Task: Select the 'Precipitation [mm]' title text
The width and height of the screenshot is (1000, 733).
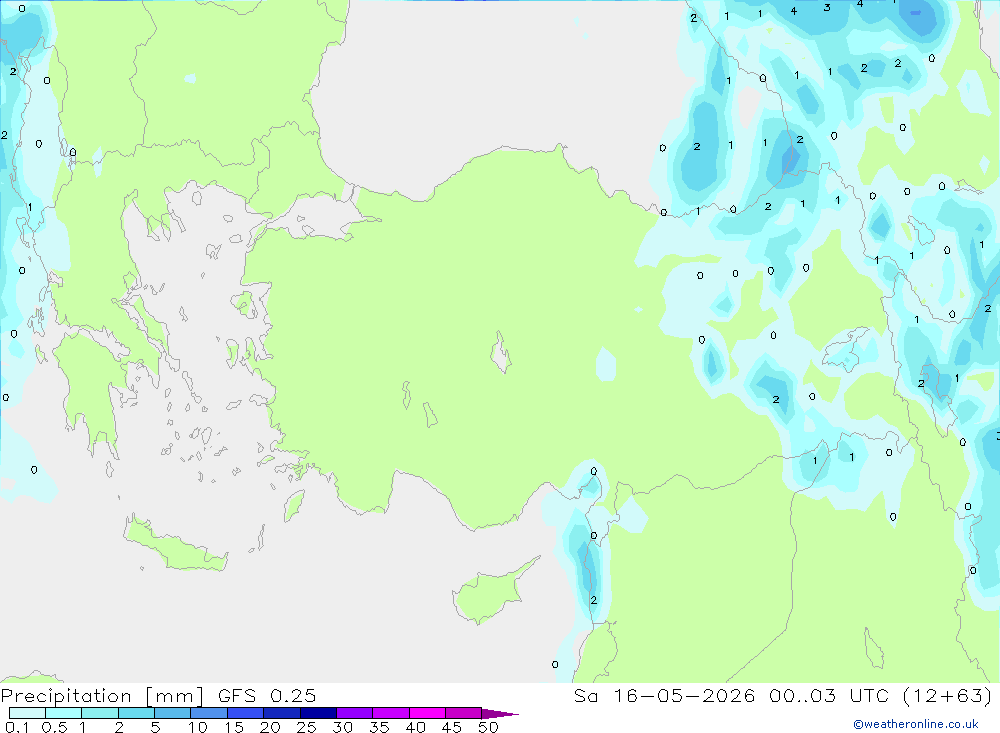Action: pos(102,696)
